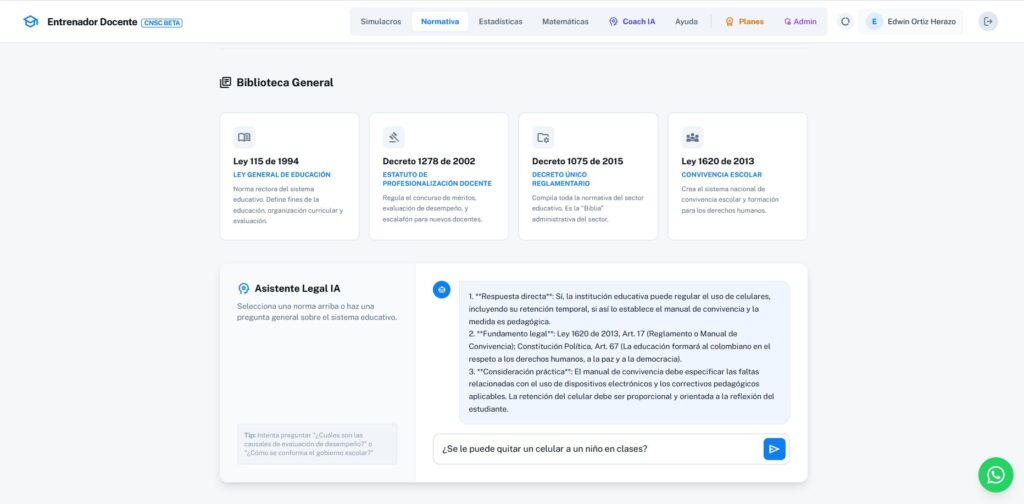This screenshot has width=1024, height=504.
Task: Open the Simulacros tab
Action: [380, 21]
